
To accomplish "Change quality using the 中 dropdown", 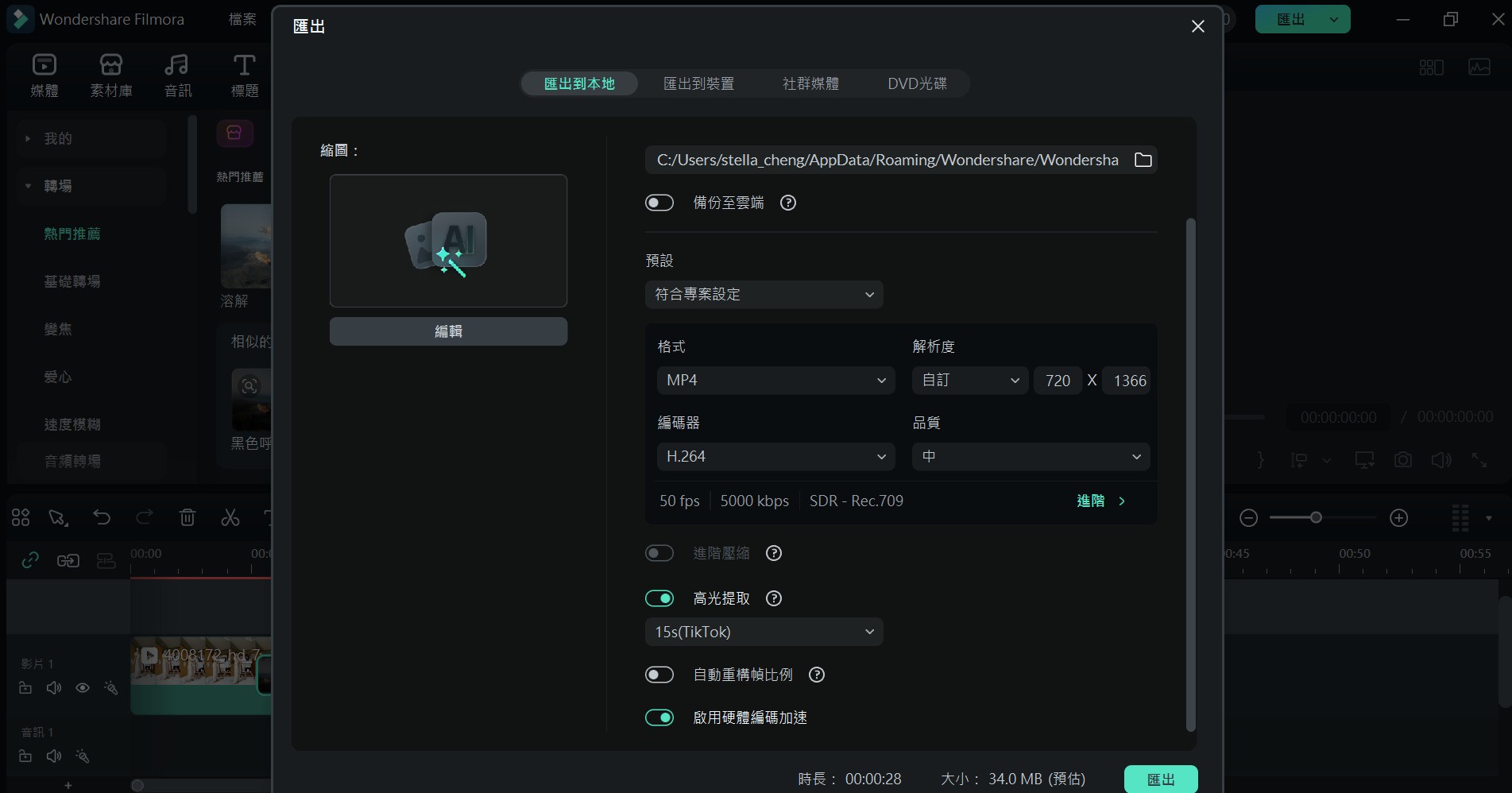I will pyautogui.click(x=1030, y=456).
